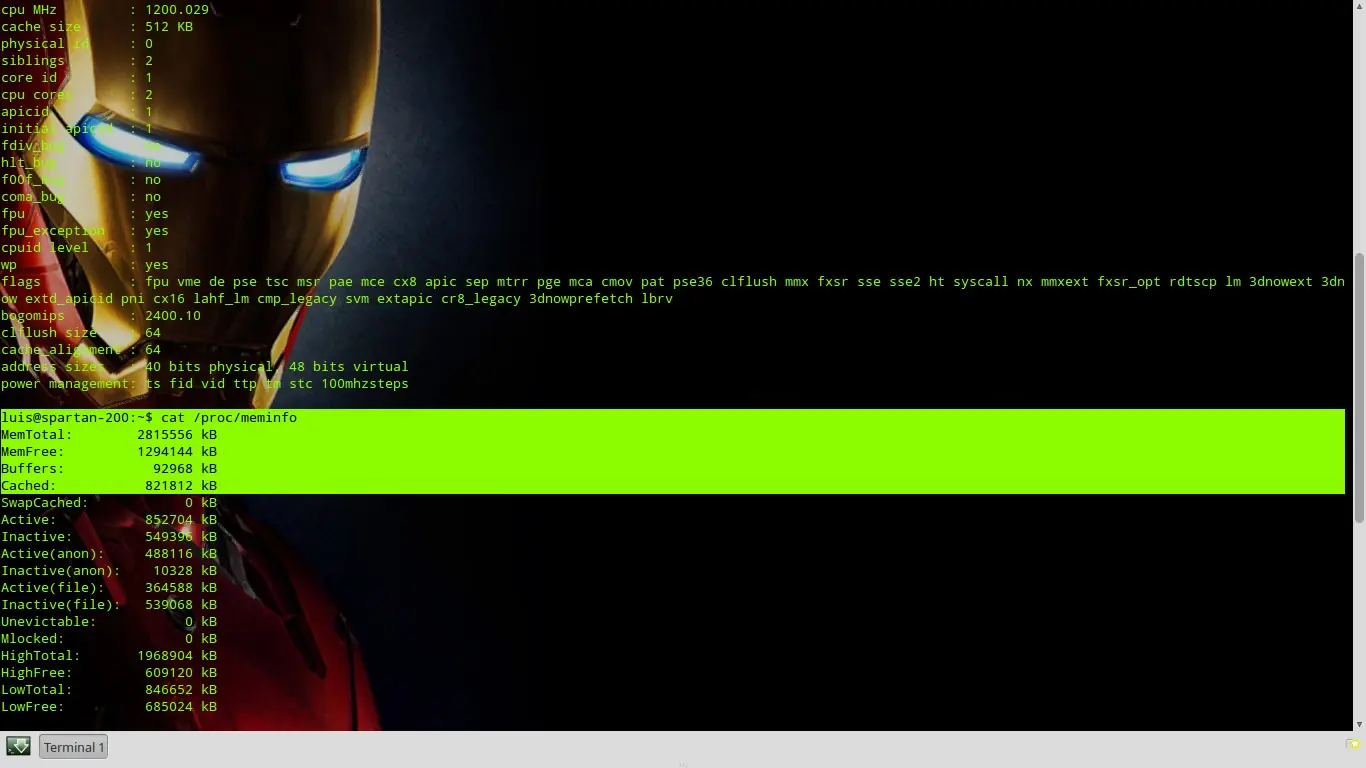Click the 'bogomips : 2400.10' line

click(101, 316)
